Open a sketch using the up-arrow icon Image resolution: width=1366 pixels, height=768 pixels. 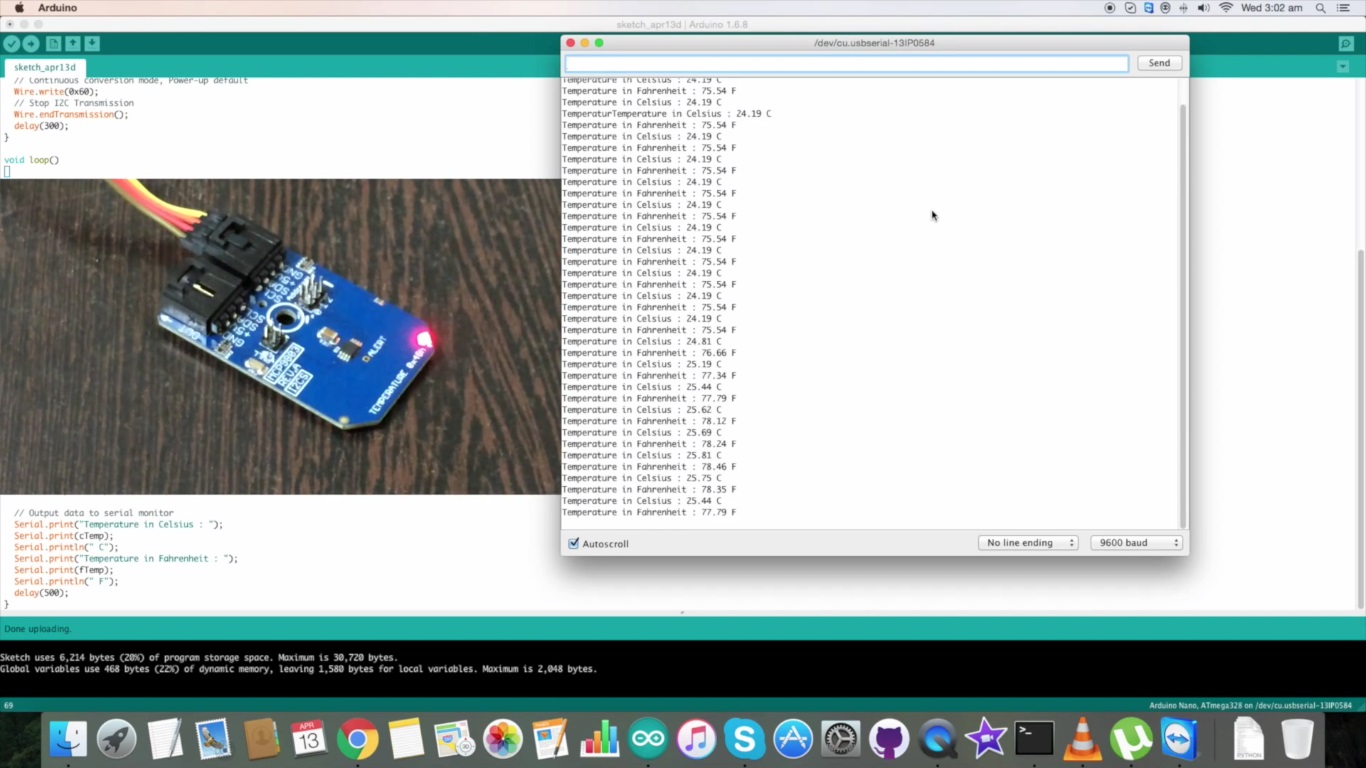[x=72, y=43]
